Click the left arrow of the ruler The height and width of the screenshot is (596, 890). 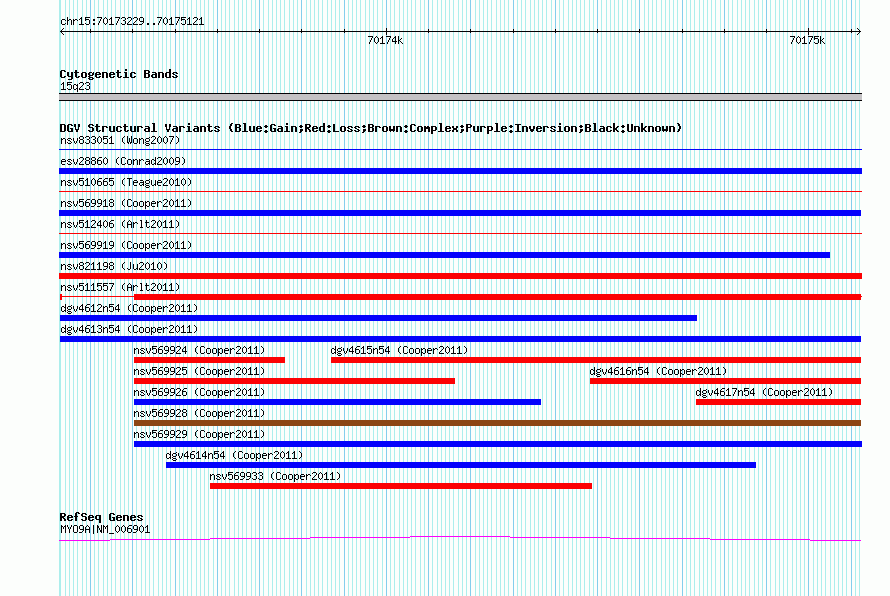pyautogui.click(x=62, y=31)
